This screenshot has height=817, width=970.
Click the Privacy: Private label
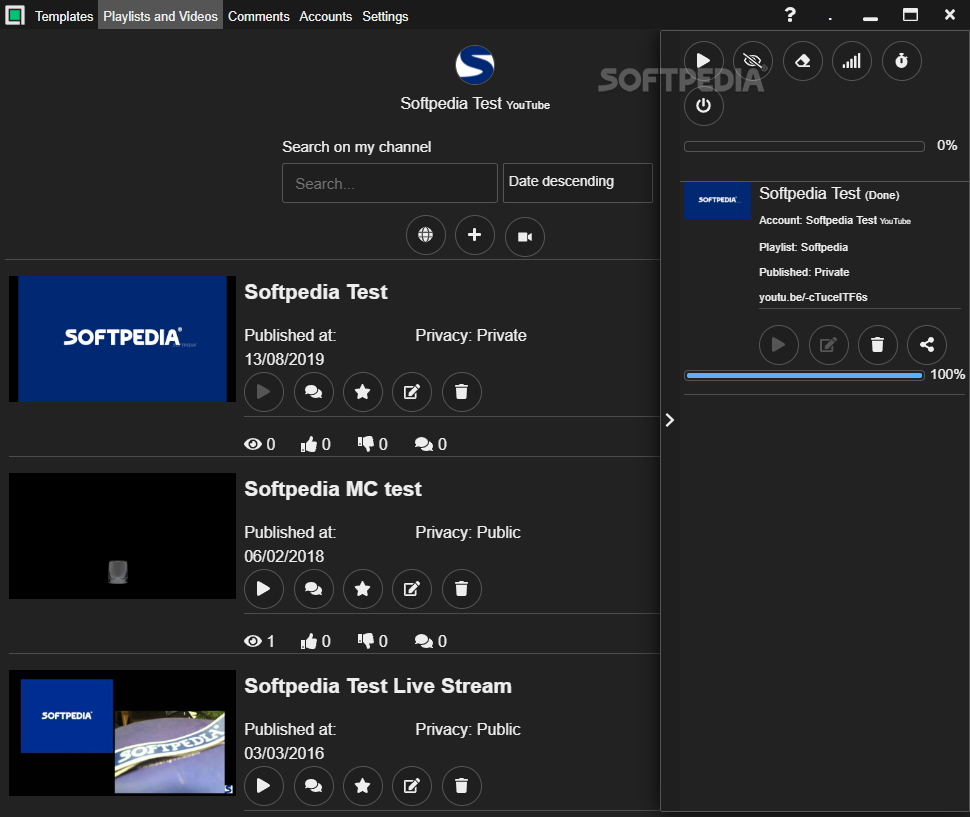[471, 336]
